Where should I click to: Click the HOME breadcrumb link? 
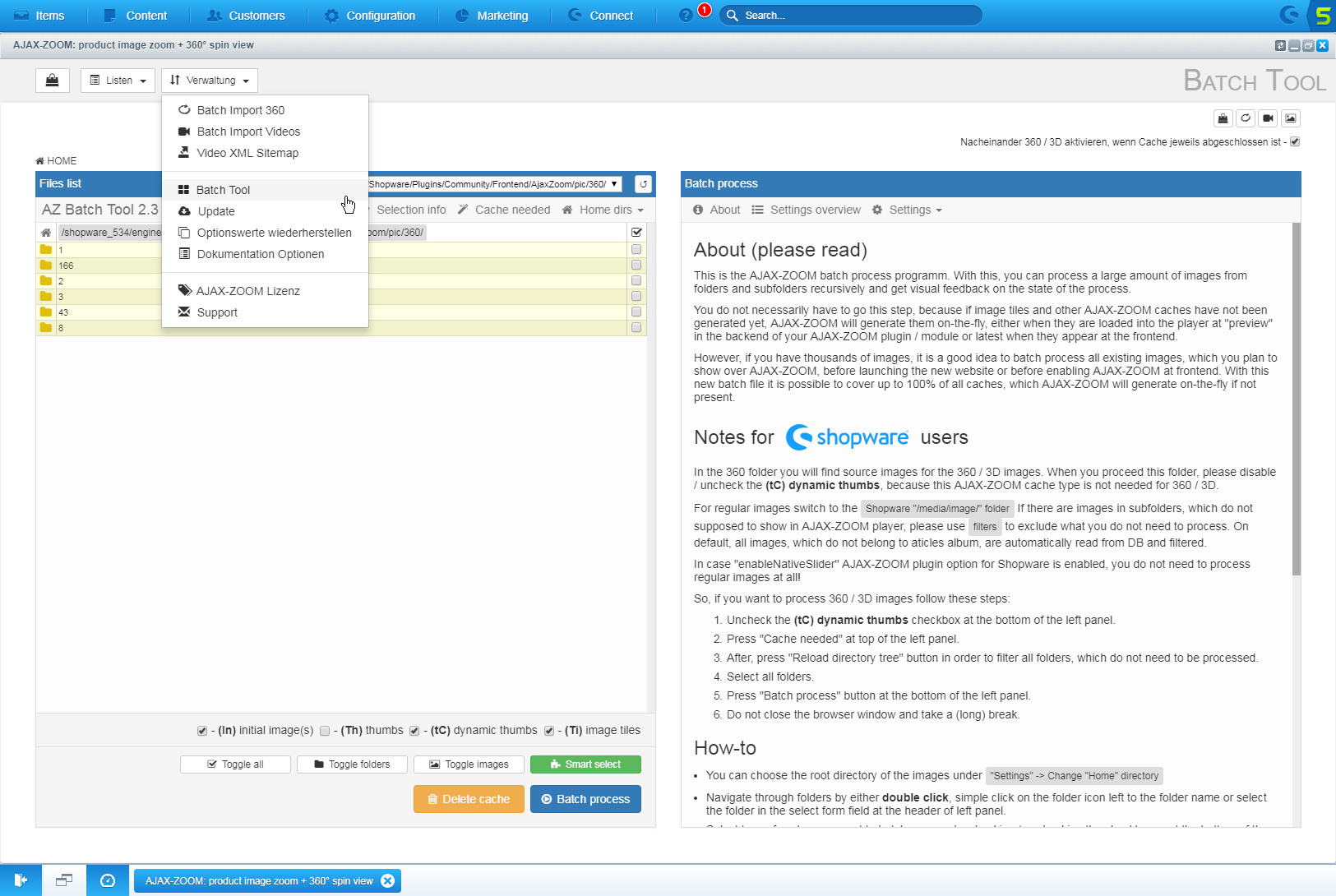click(x=56, y=161)
